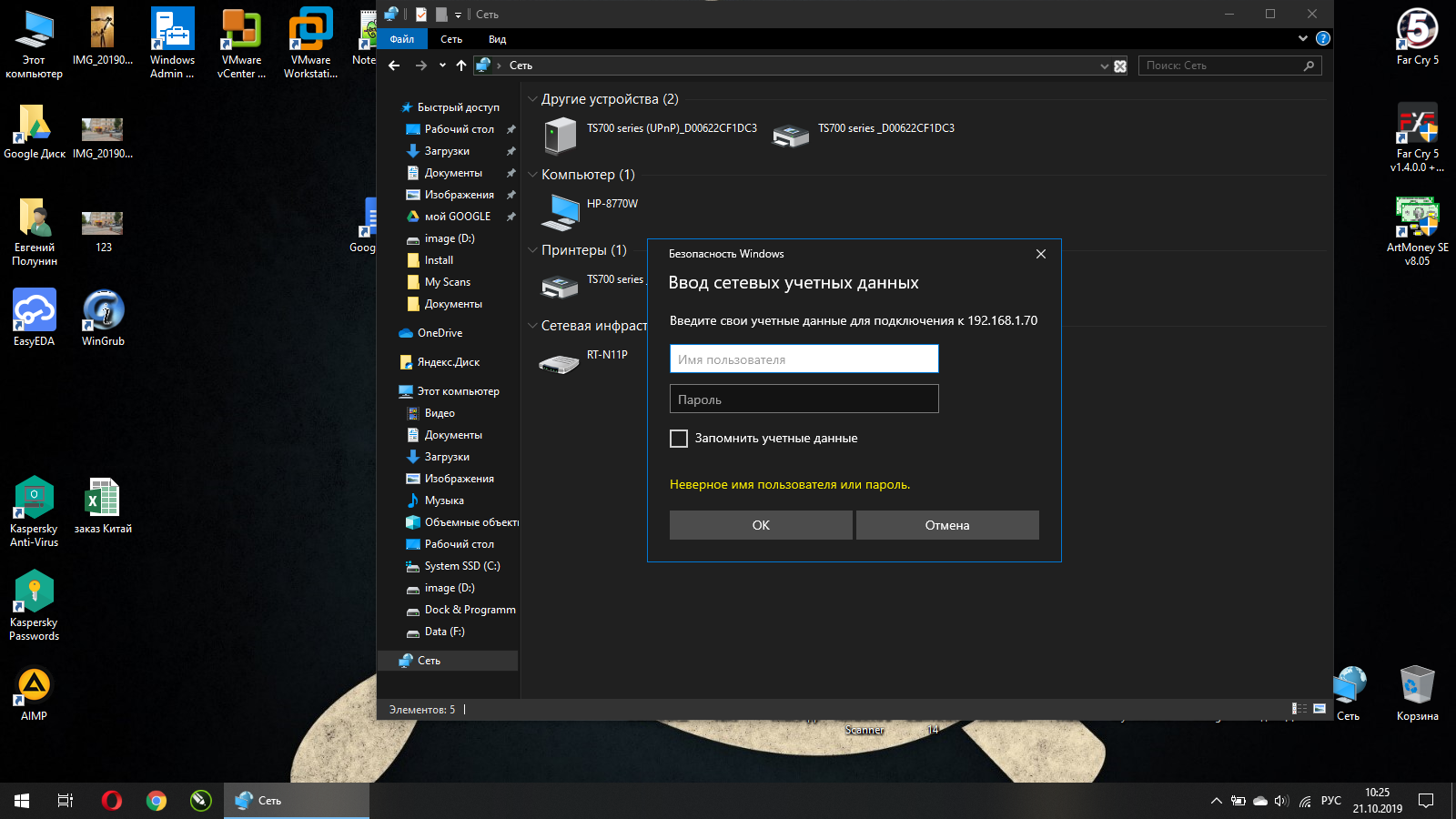Collapse the Компьютер group
This screenshot has height=819, width=1456.
point(532,175)
